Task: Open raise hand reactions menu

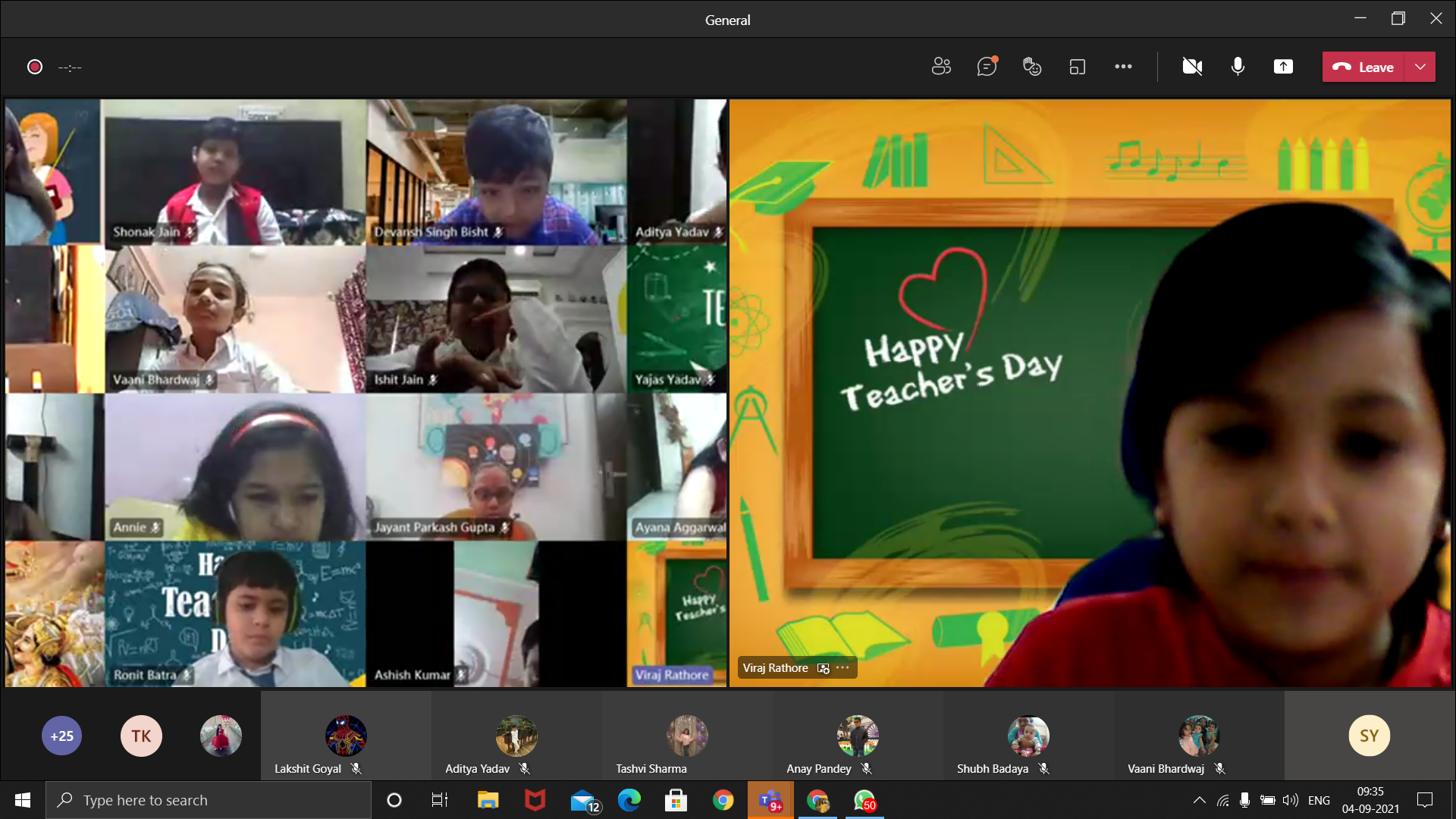Action: click(x=1032, y=67)
